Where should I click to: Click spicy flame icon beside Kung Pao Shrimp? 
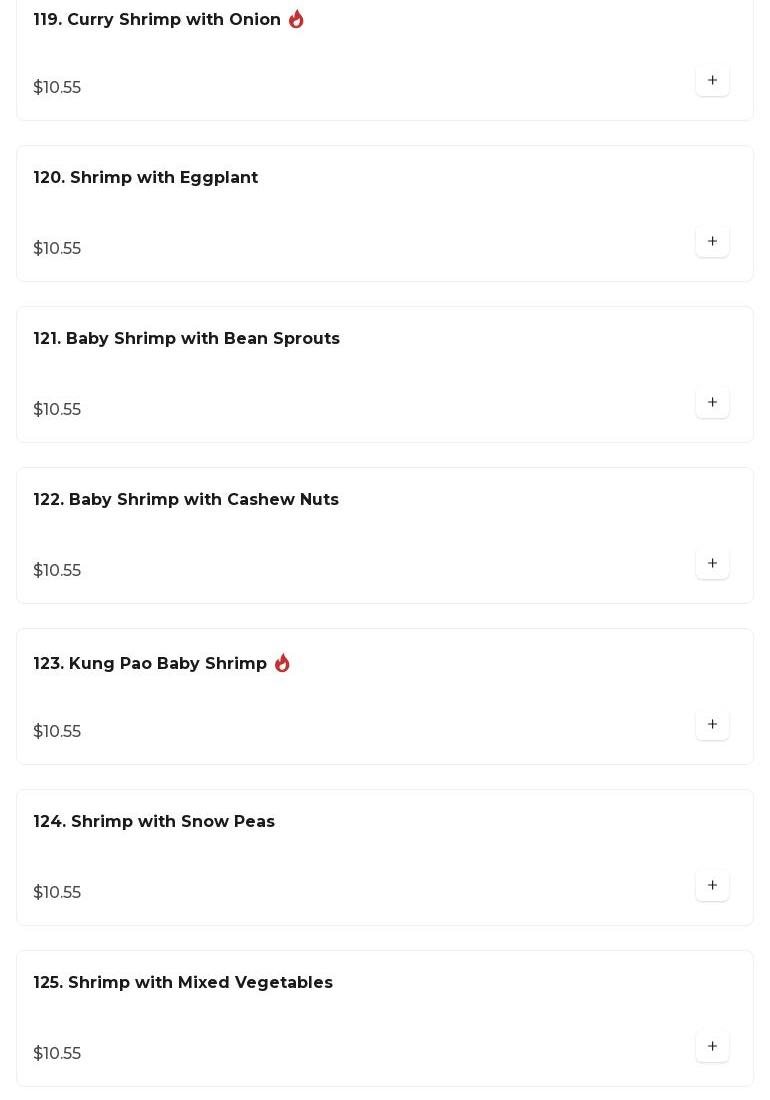[282, 663]
